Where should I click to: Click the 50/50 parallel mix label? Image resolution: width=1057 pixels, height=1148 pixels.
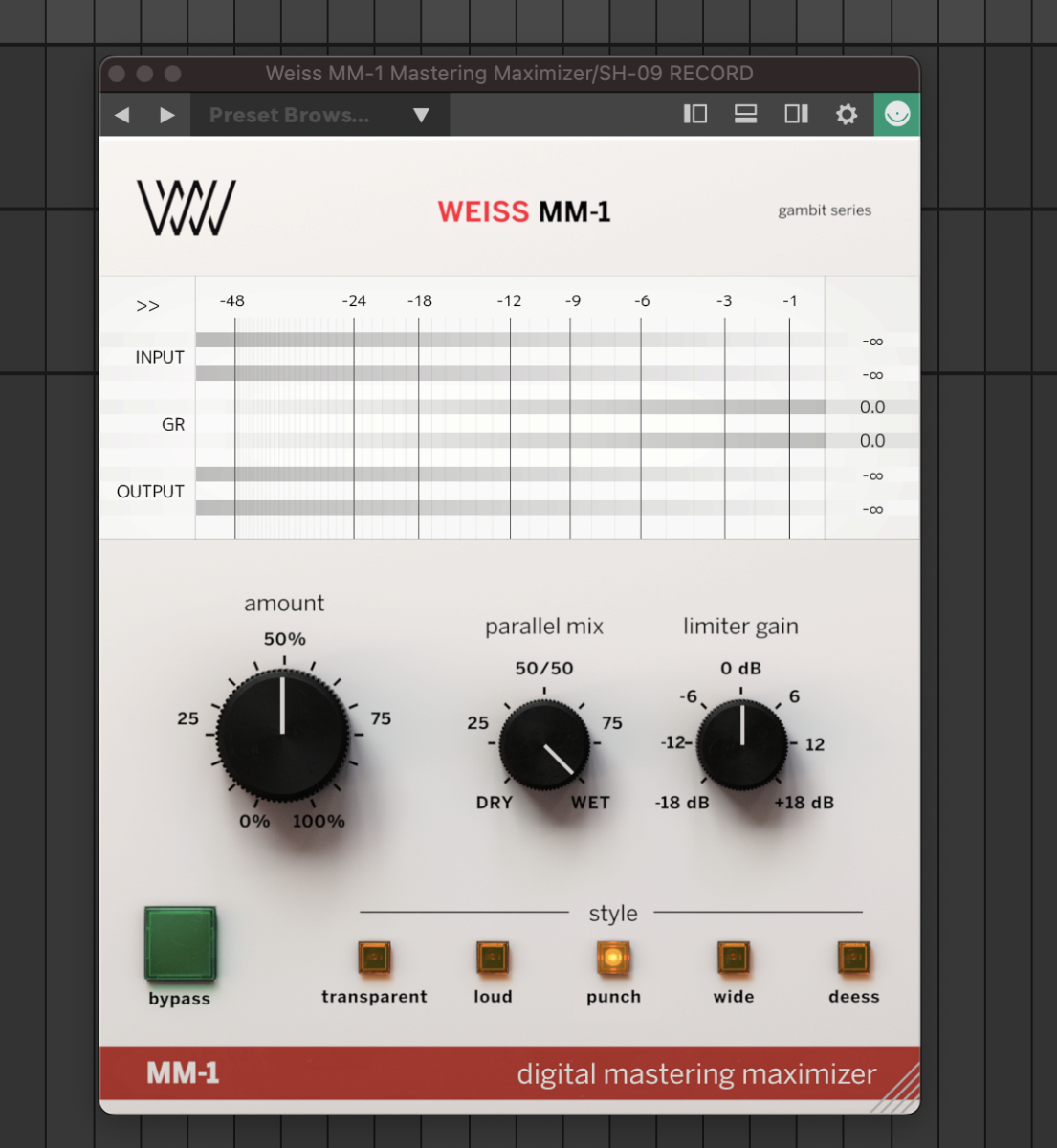544,668
